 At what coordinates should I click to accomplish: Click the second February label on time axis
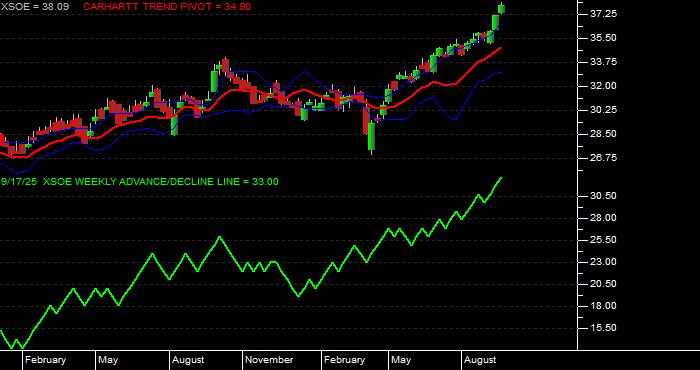click(345, 360)
